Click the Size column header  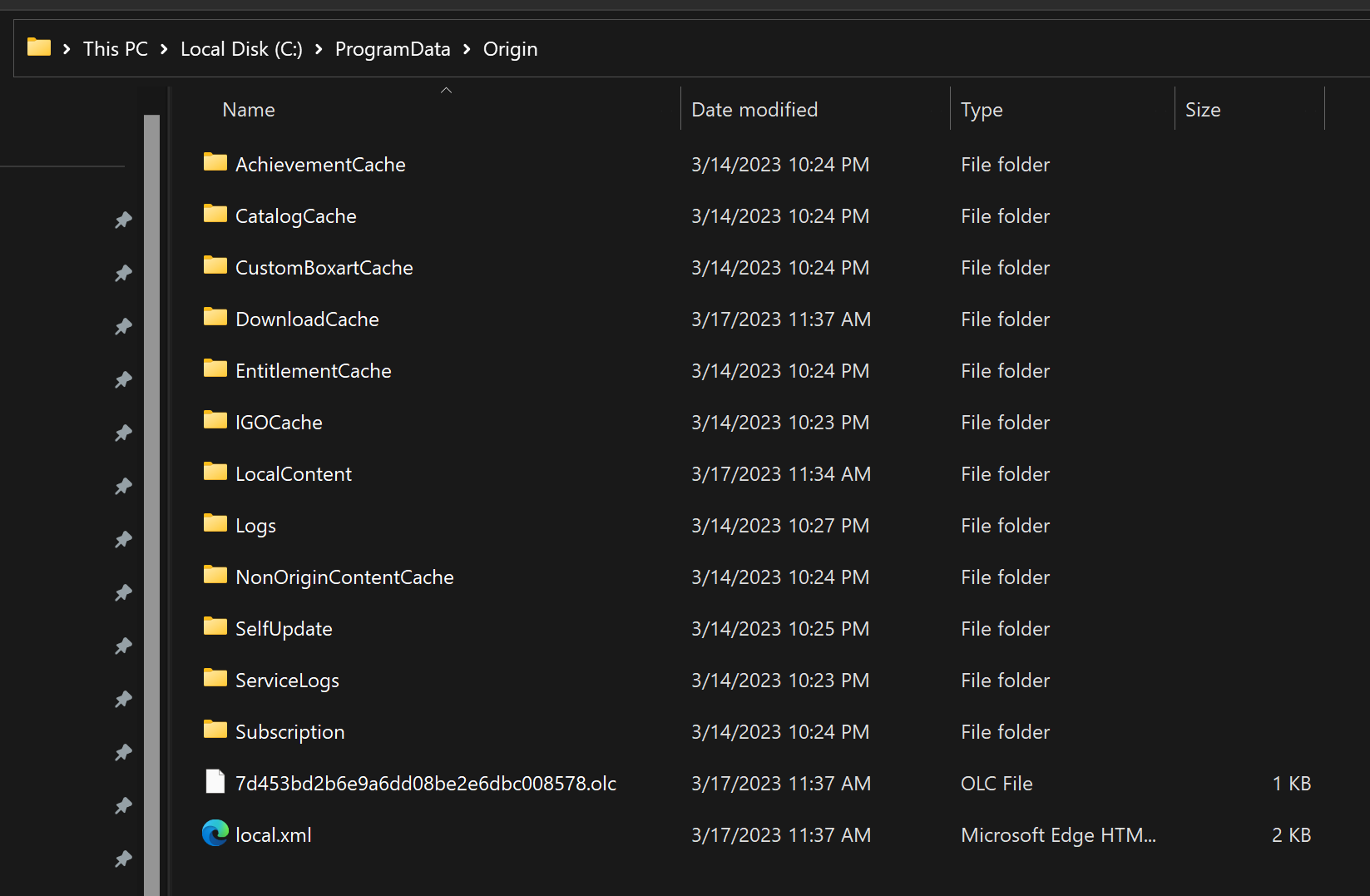pos(1203,110)
